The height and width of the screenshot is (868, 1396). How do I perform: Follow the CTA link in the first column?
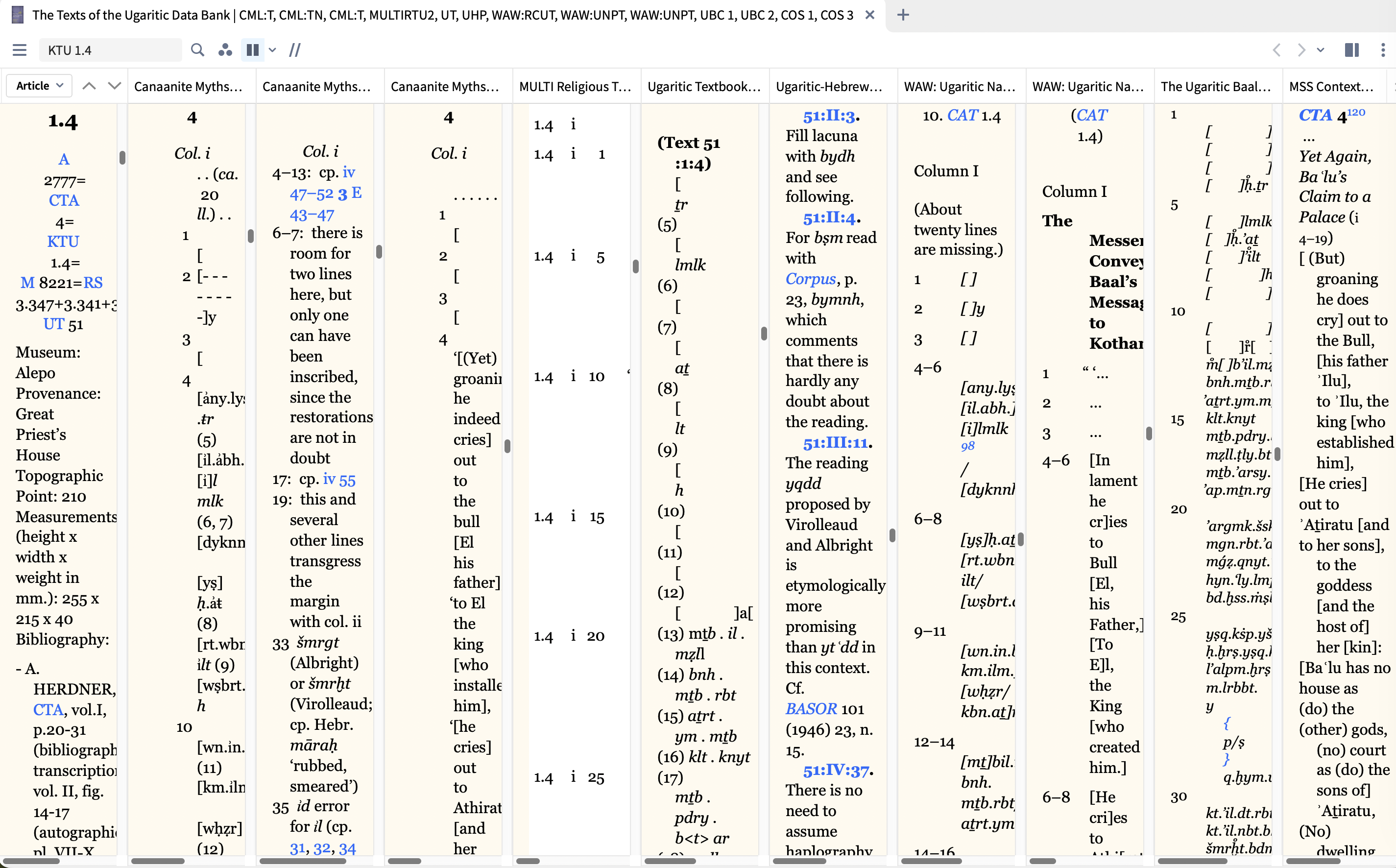pos(64,200)
